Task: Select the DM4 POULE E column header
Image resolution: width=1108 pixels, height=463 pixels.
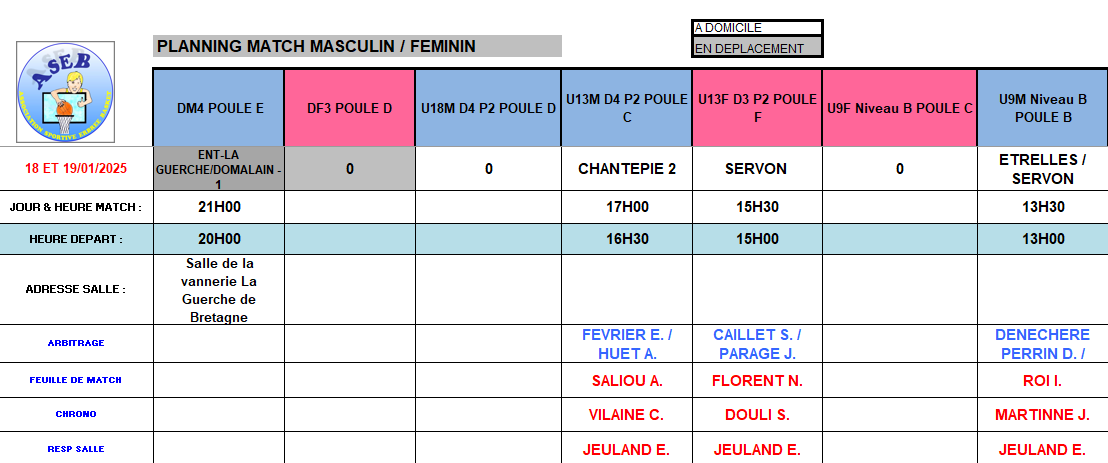Action: point(219,108)
